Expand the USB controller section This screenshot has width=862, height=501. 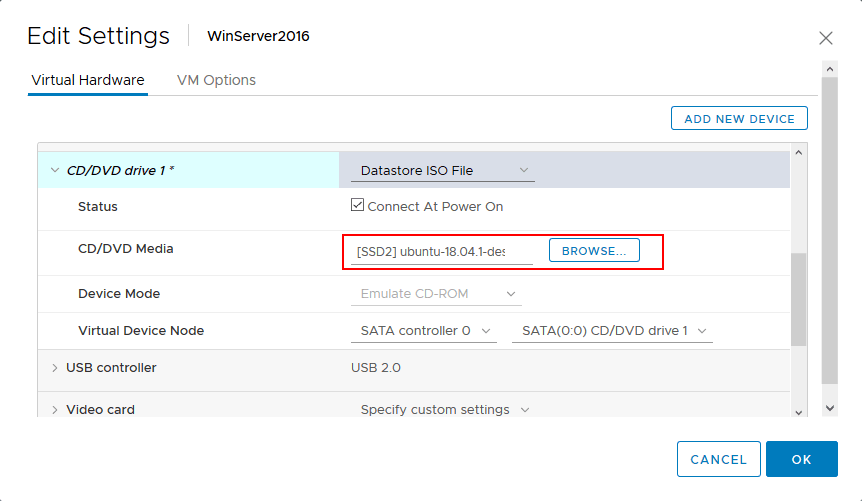(x=54, y=368)
